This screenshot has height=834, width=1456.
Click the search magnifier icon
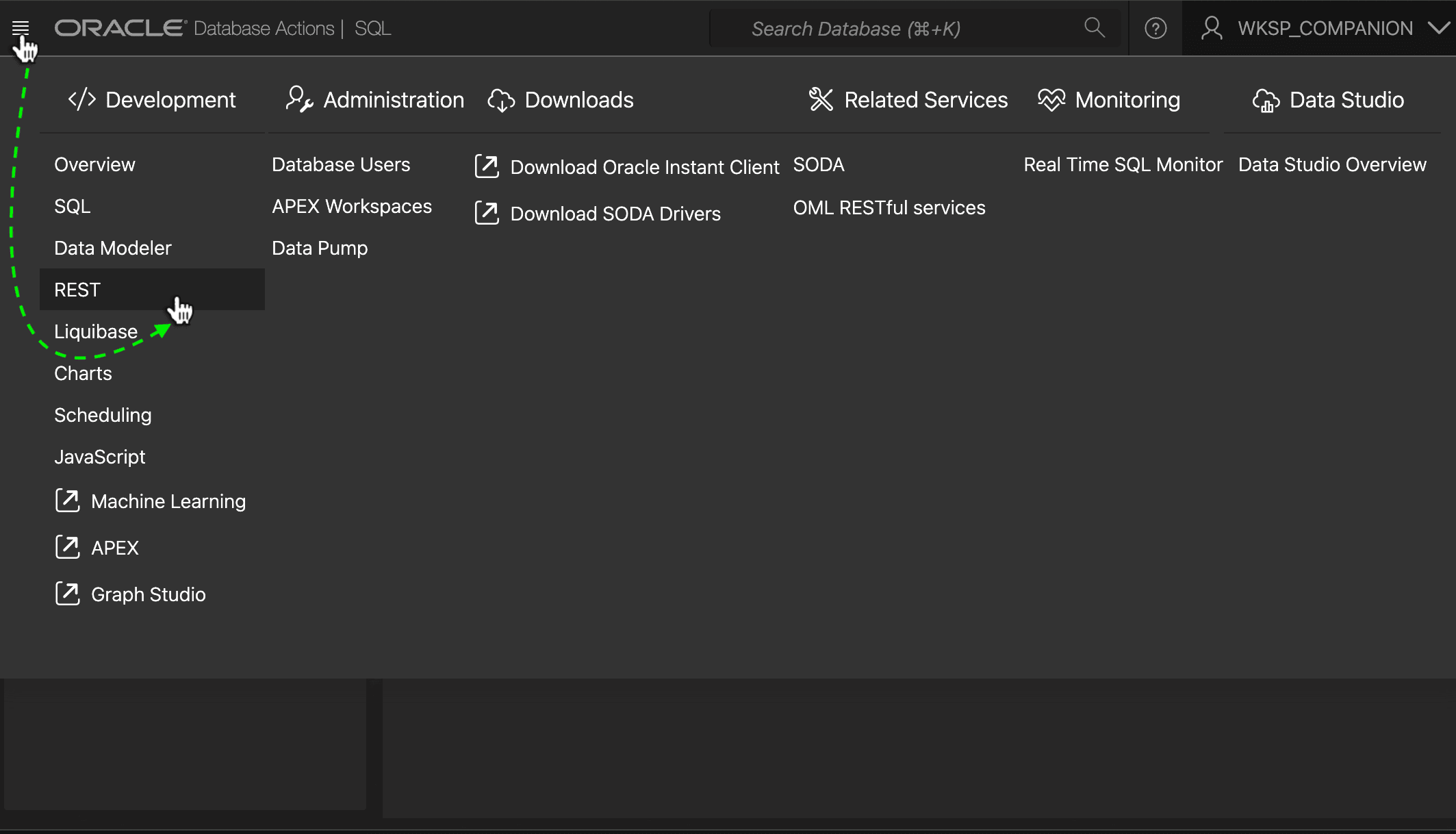tap(1094, 27)
